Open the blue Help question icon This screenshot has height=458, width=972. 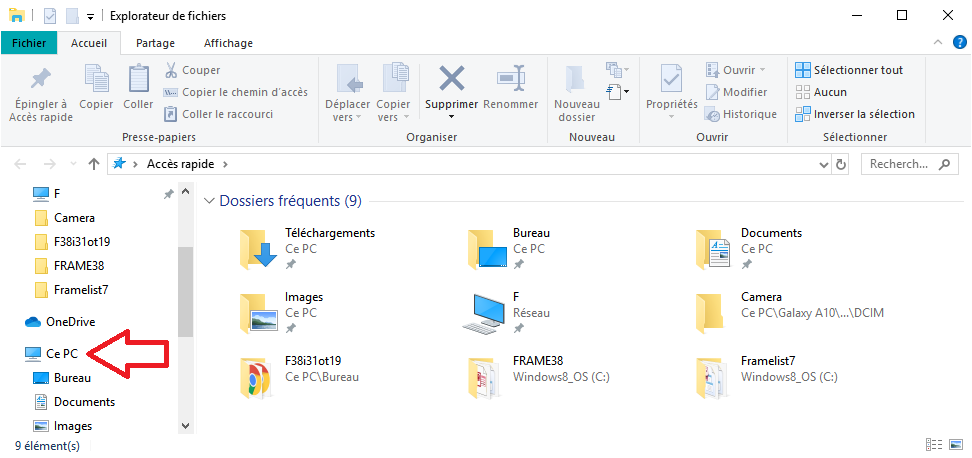coord(958,43)
